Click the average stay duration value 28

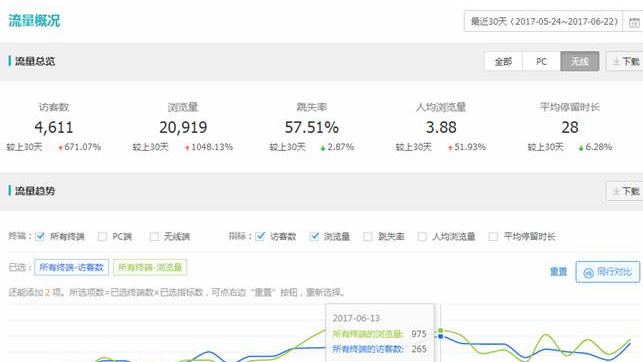click(x=570, y=127)
